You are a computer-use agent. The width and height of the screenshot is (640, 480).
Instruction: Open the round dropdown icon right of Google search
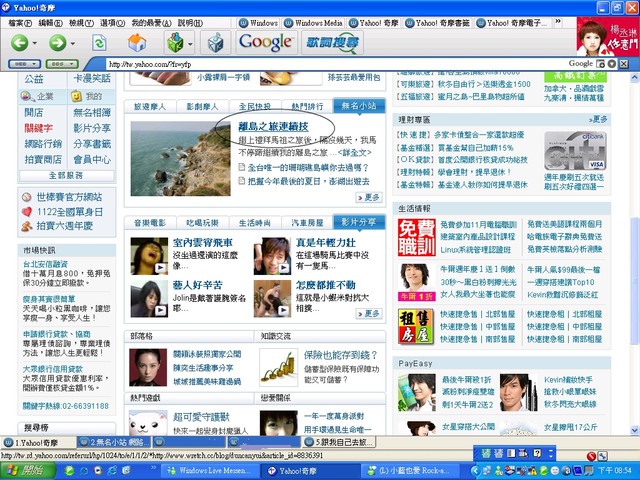(612, 64)
